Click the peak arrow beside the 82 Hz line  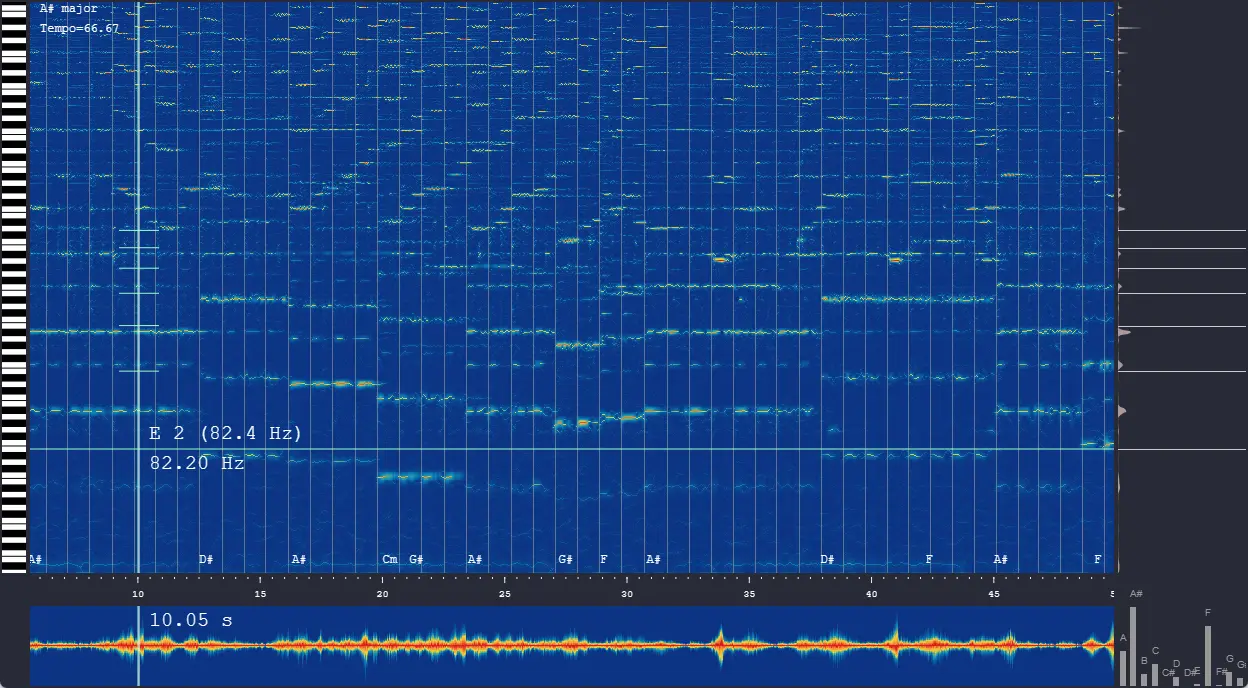(x=1122, y=409)
